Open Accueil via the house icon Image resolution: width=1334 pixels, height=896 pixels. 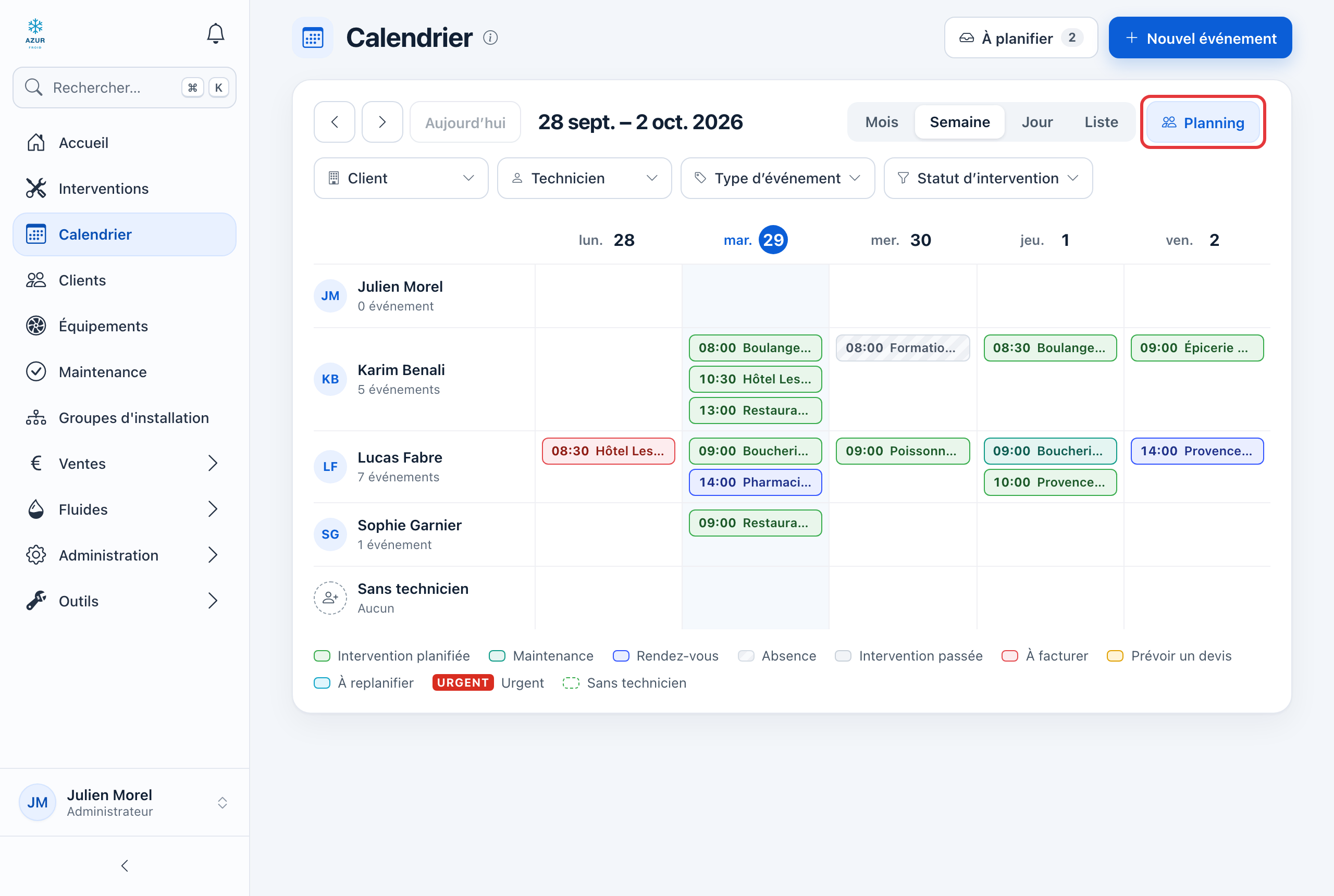tap(36, 142)
